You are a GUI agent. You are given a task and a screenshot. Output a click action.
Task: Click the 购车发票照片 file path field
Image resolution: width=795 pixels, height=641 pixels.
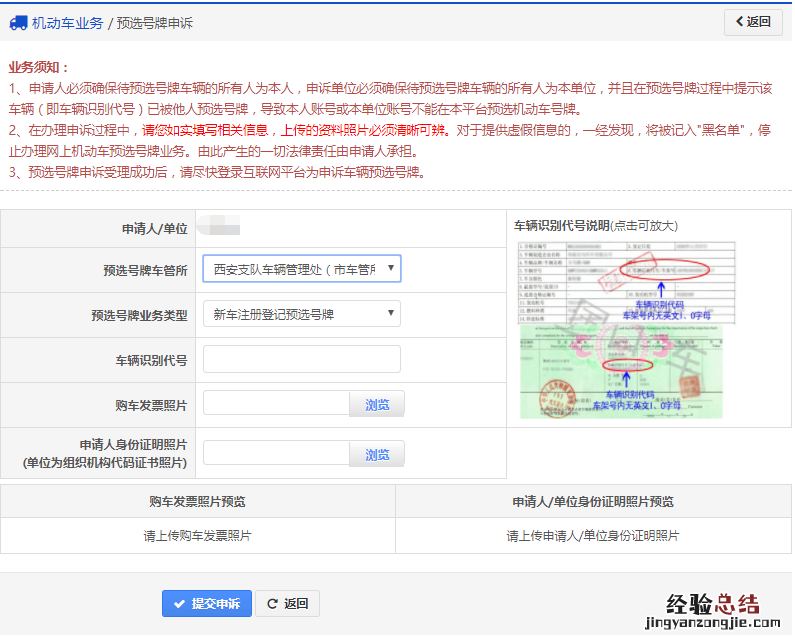pos(276,404)
